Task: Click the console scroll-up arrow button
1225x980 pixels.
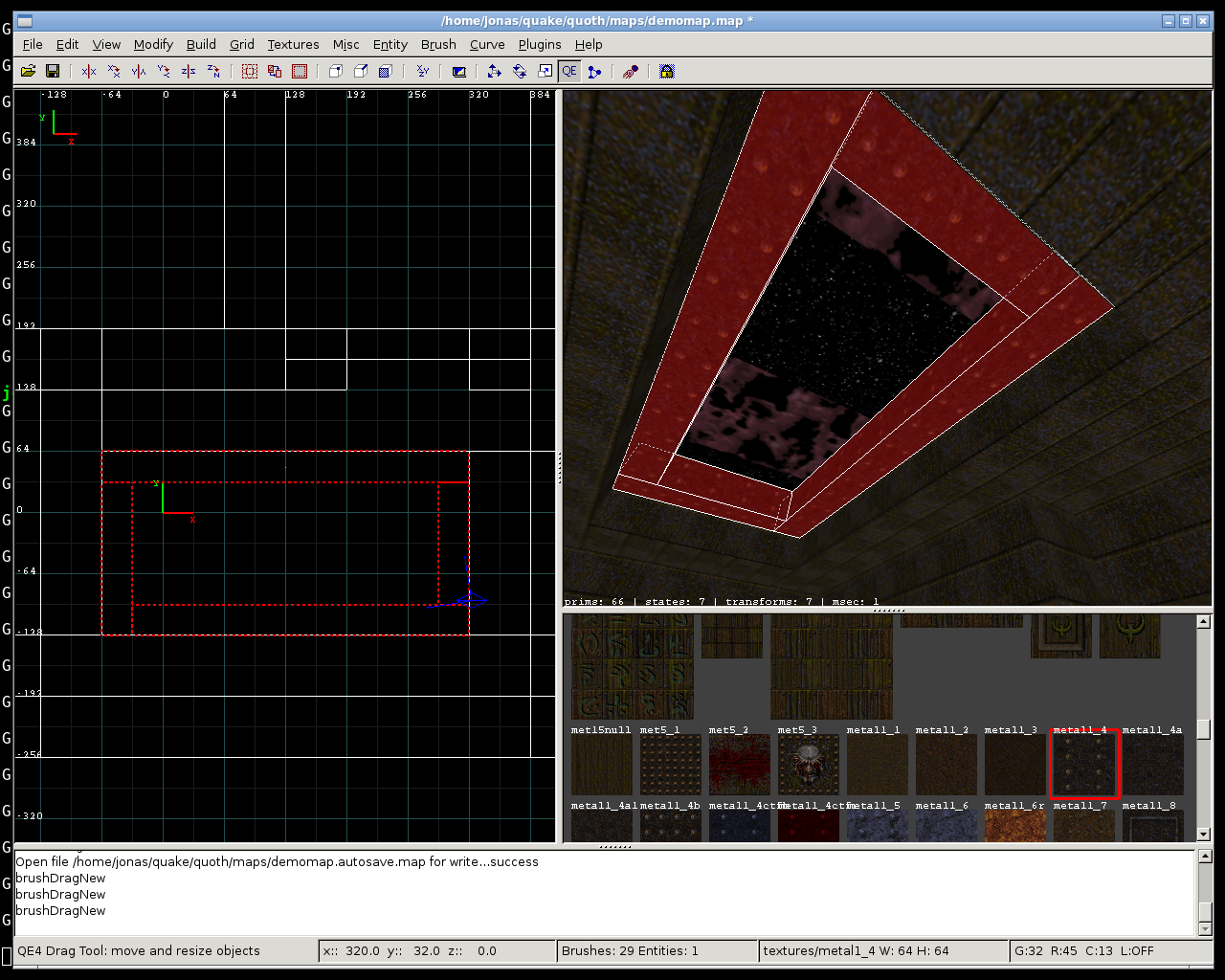Action: point(1205,857)
